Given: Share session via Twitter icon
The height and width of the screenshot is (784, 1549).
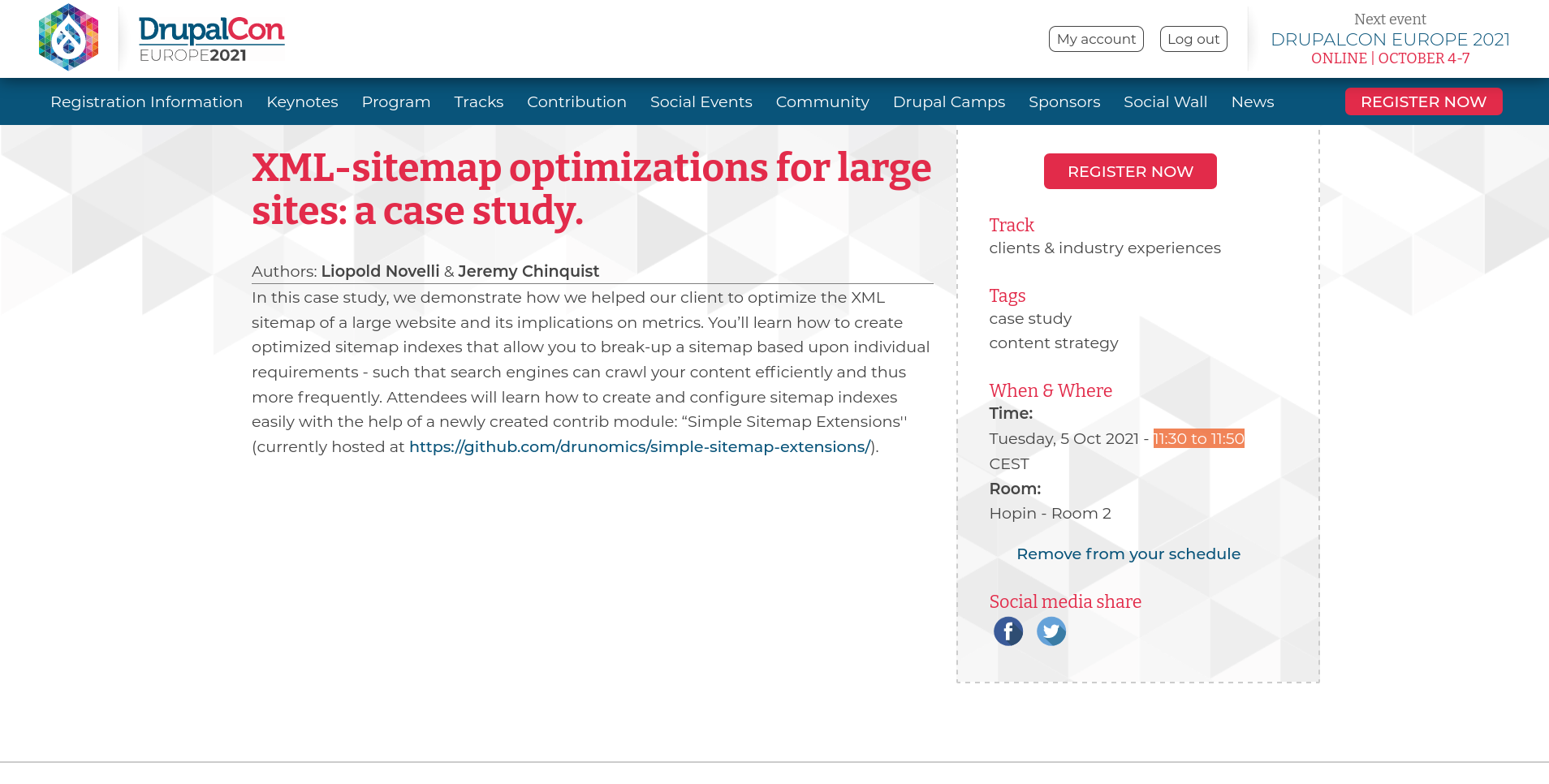Looking at the screenshot, I should click(x=1051, y=631).
